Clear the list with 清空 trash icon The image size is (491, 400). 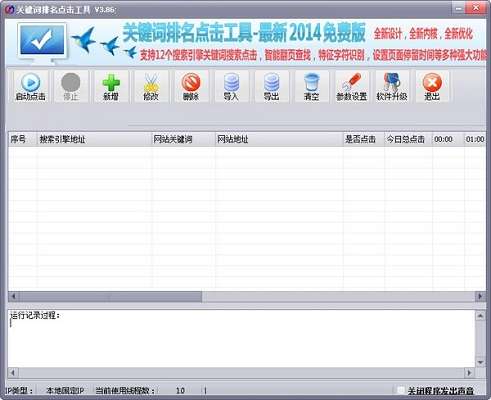pos(312,86)
